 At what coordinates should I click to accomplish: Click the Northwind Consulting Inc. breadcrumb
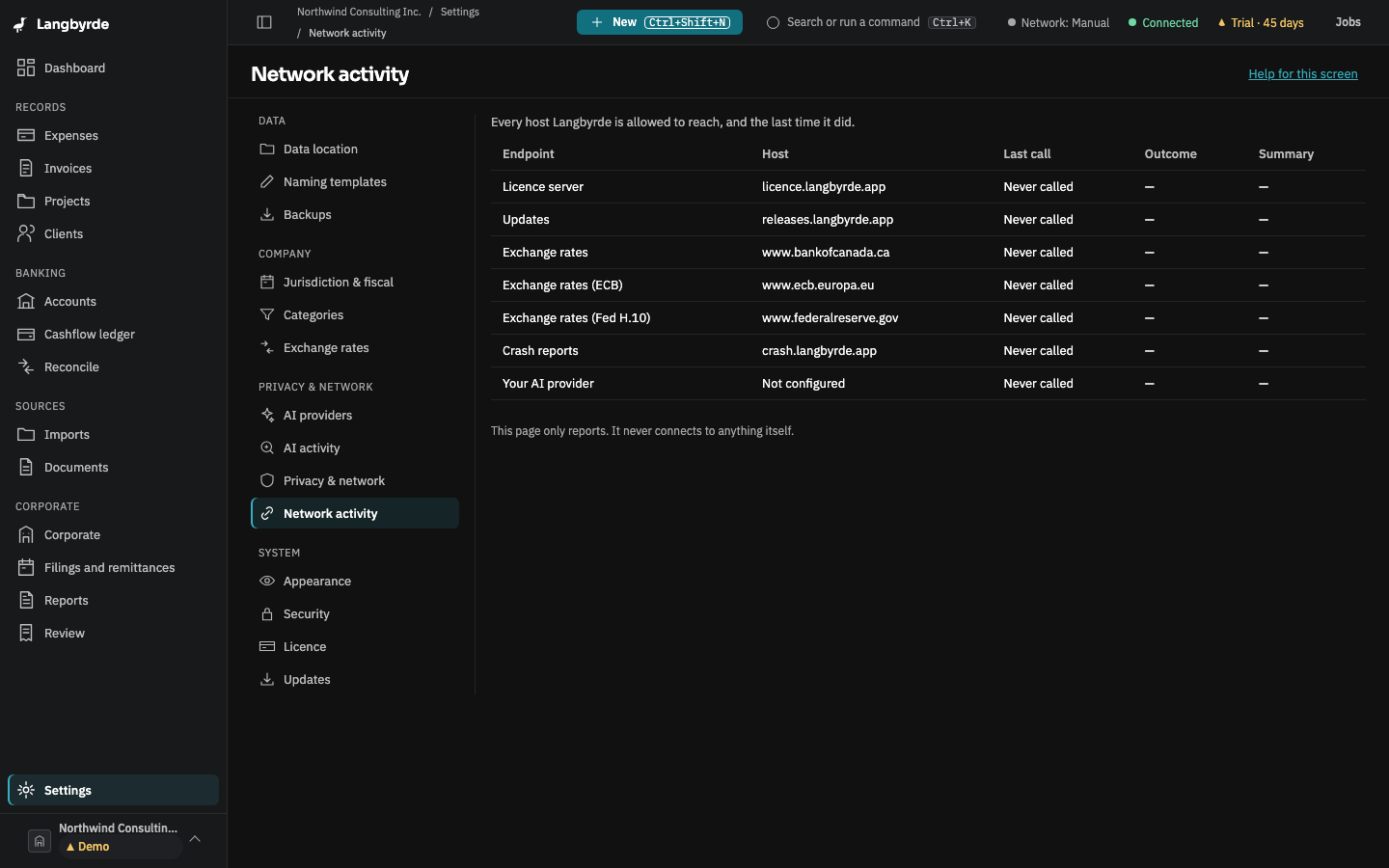click(x=359, y=12)
